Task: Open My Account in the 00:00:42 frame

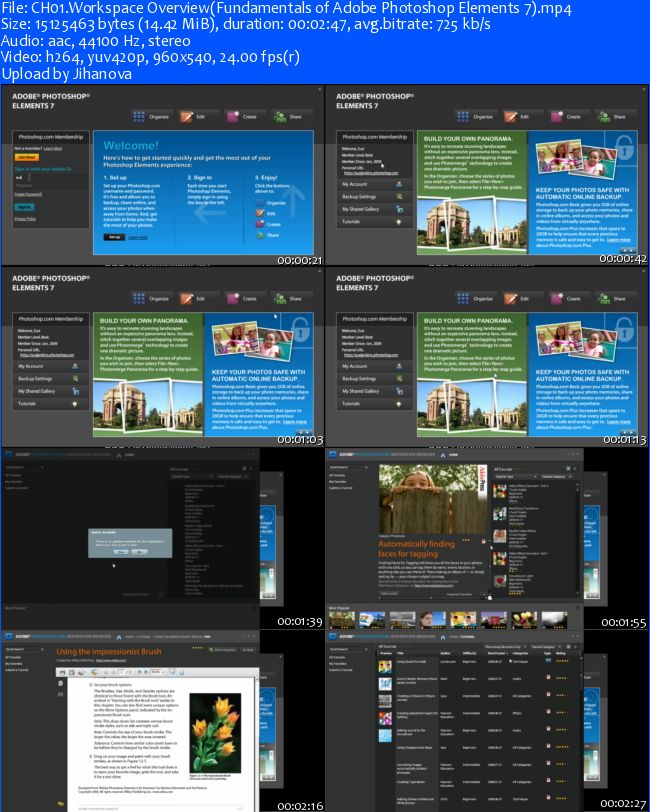Action: (374, 184)
